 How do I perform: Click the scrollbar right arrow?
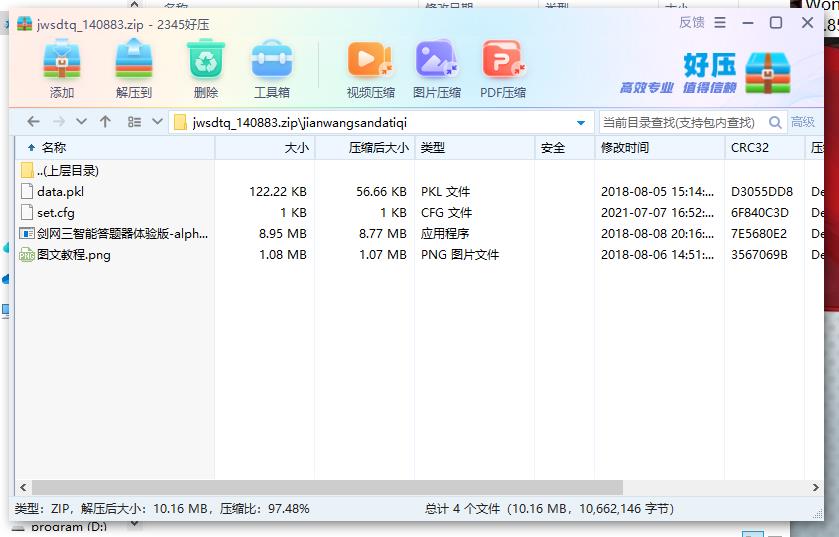point(815,487)
